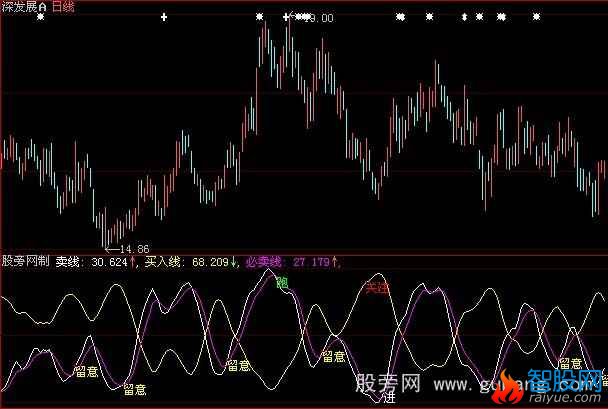Viewport: 608px width, 409px height.
Task: Click the 买入线 68.209 value
Action: (211, 262)
